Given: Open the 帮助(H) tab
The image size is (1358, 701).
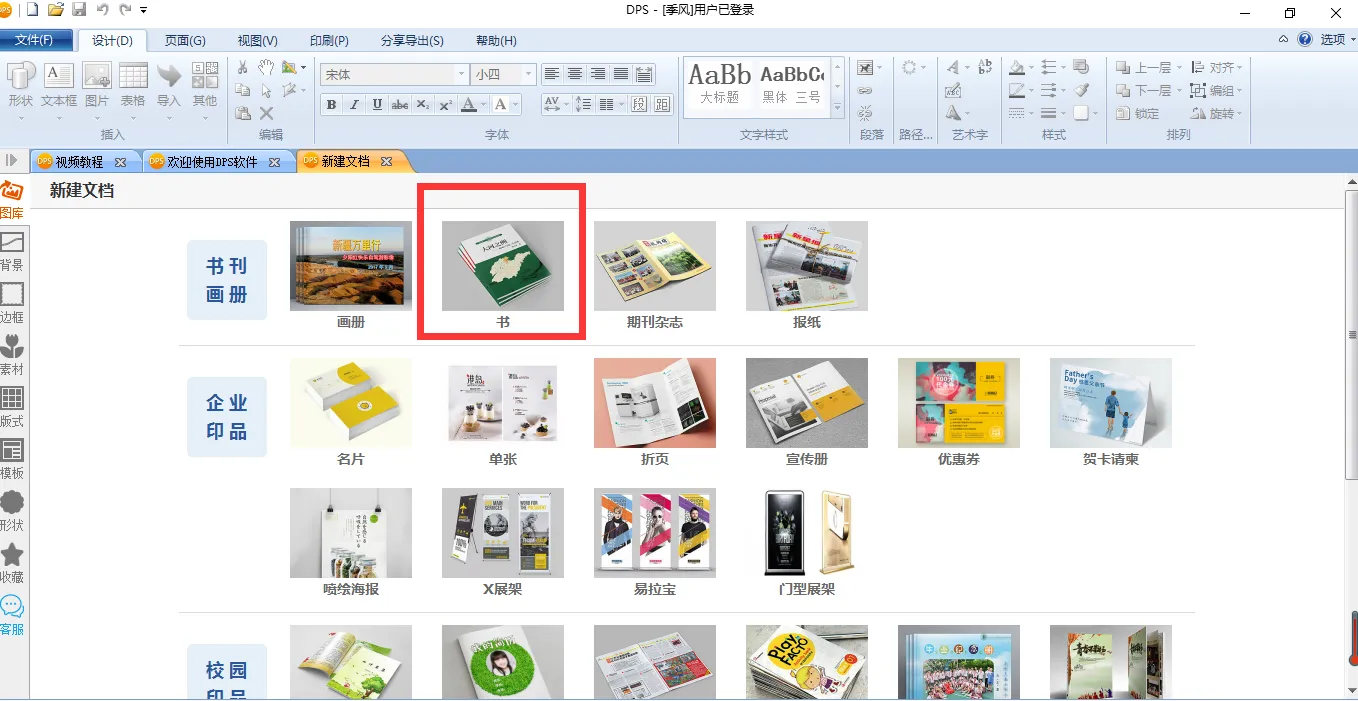Looking at the screenshot, I should pos(496,41).
